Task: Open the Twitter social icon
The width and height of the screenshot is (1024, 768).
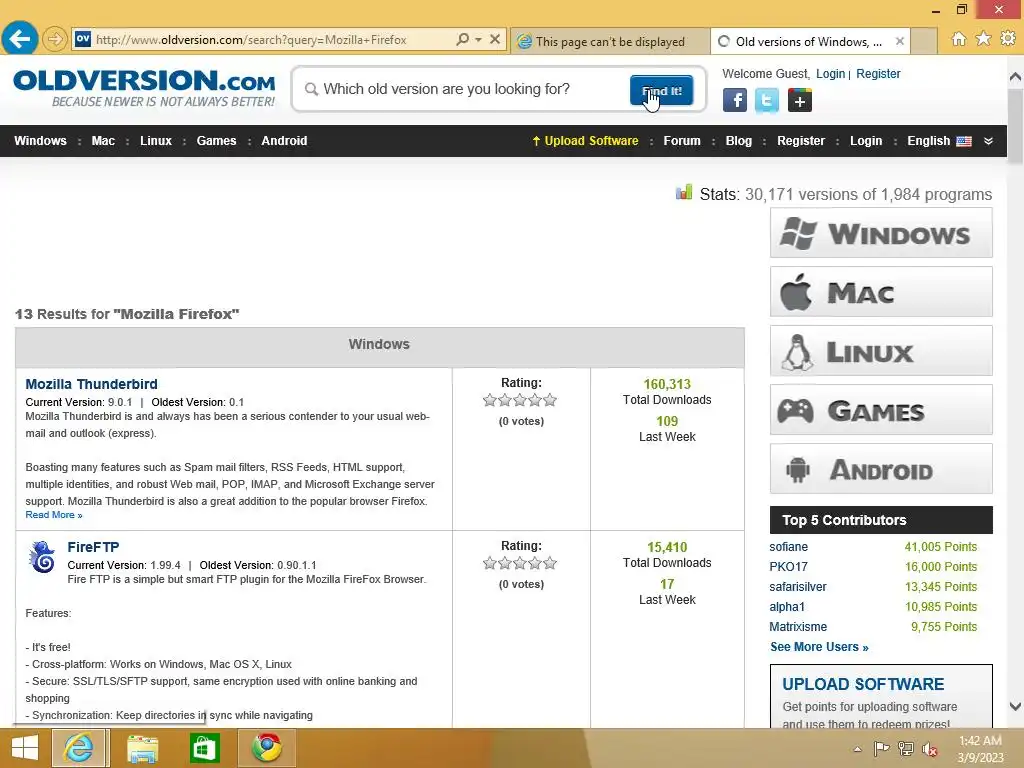Action: (x=767, y=100)
